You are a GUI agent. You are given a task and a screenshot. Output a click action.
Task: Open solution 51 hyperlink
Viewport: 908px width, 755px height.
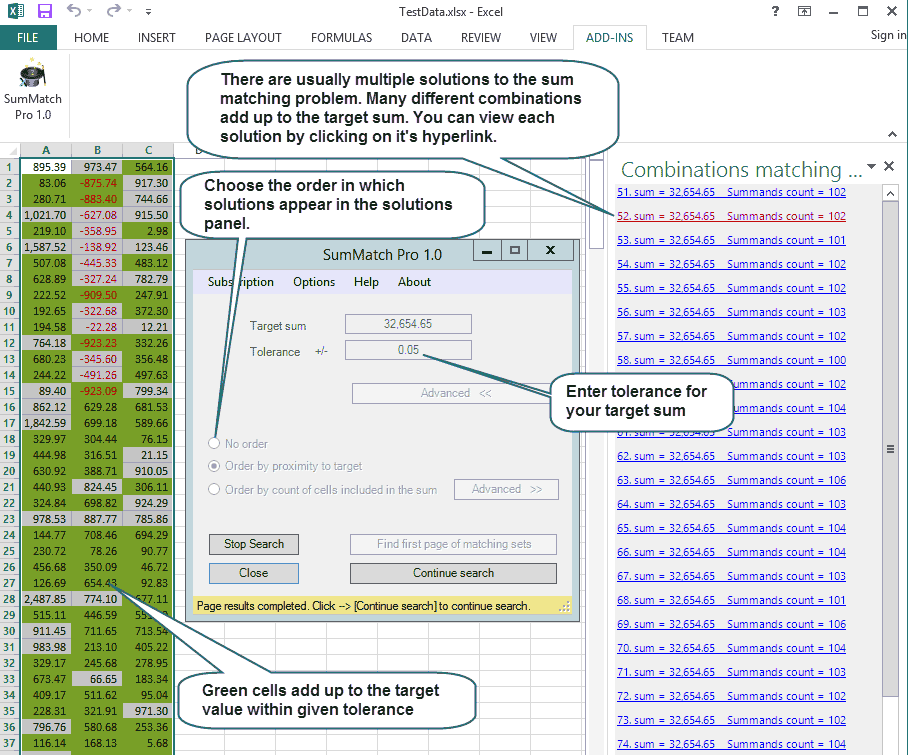click(731, 192)
